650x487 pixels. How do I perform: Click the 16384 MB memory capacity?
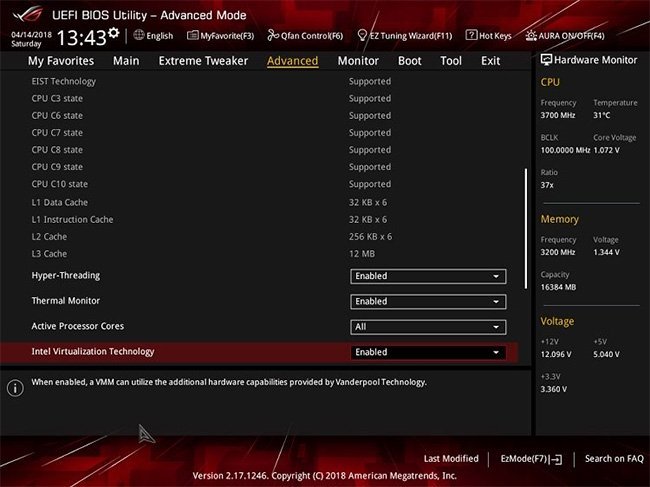[x=558, y=287]
